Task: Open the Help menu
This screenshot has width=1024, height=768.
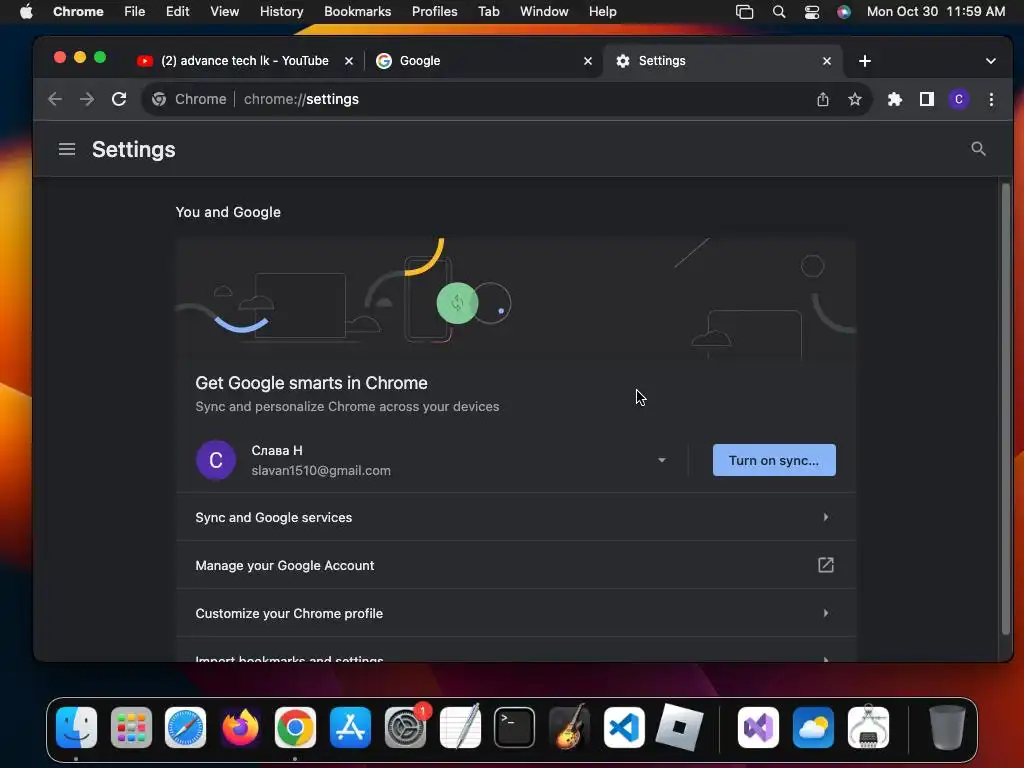Action: (602, 12)
